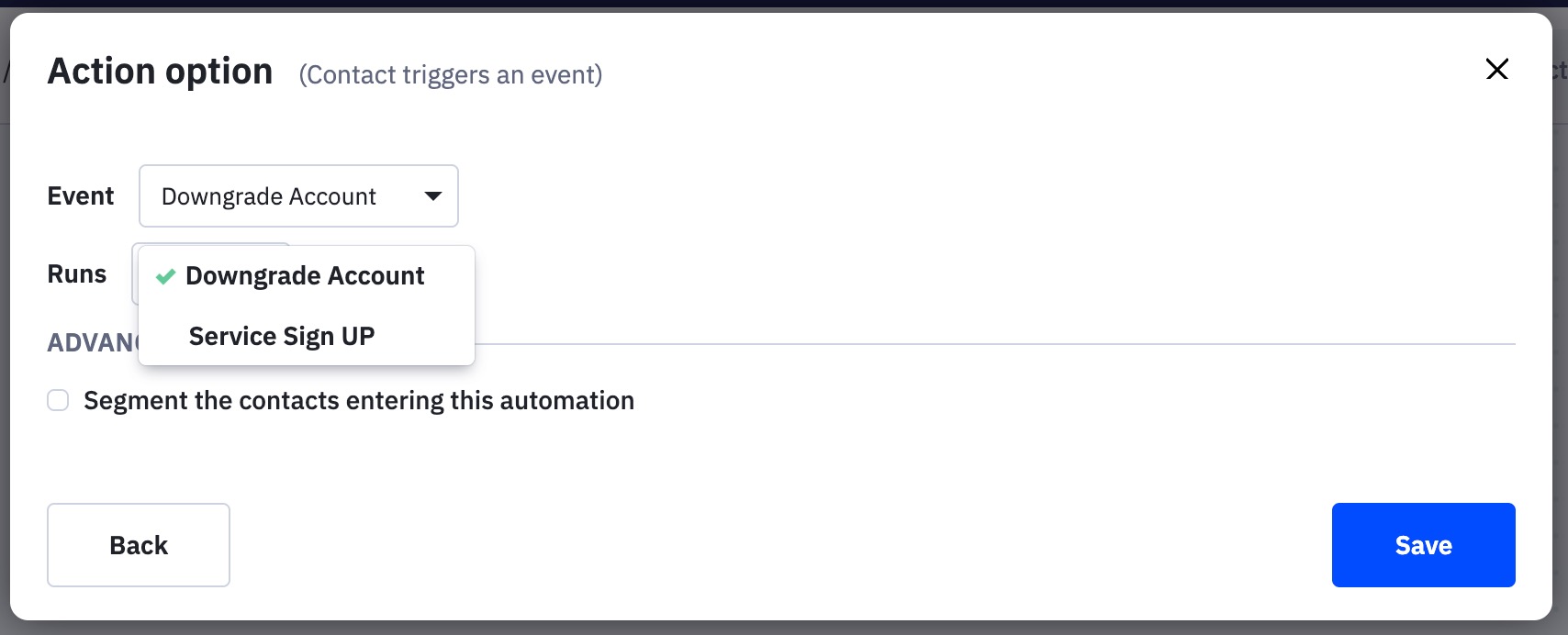Select the Downgrade Account event option
Screen dimensions: 1568x635
(306, 275)
